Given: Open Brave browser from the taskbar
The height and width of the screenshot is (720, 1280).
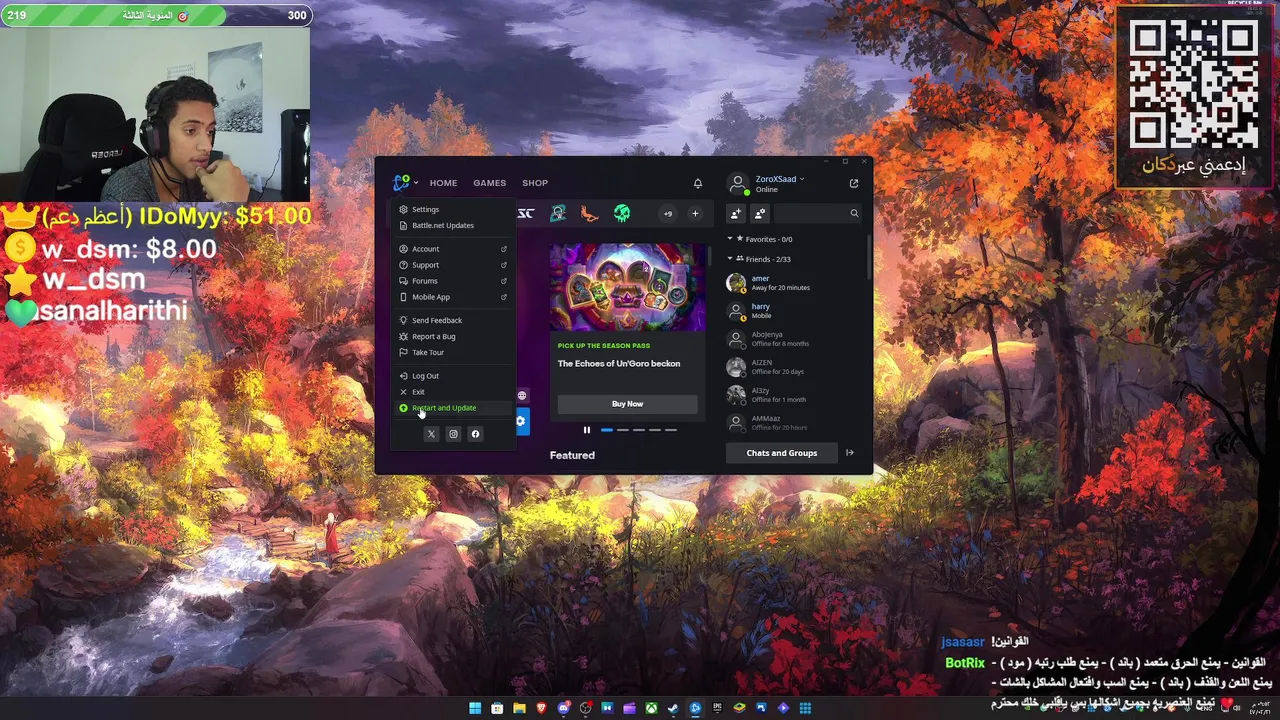Looking at the screenshot, I should (541, 708).
